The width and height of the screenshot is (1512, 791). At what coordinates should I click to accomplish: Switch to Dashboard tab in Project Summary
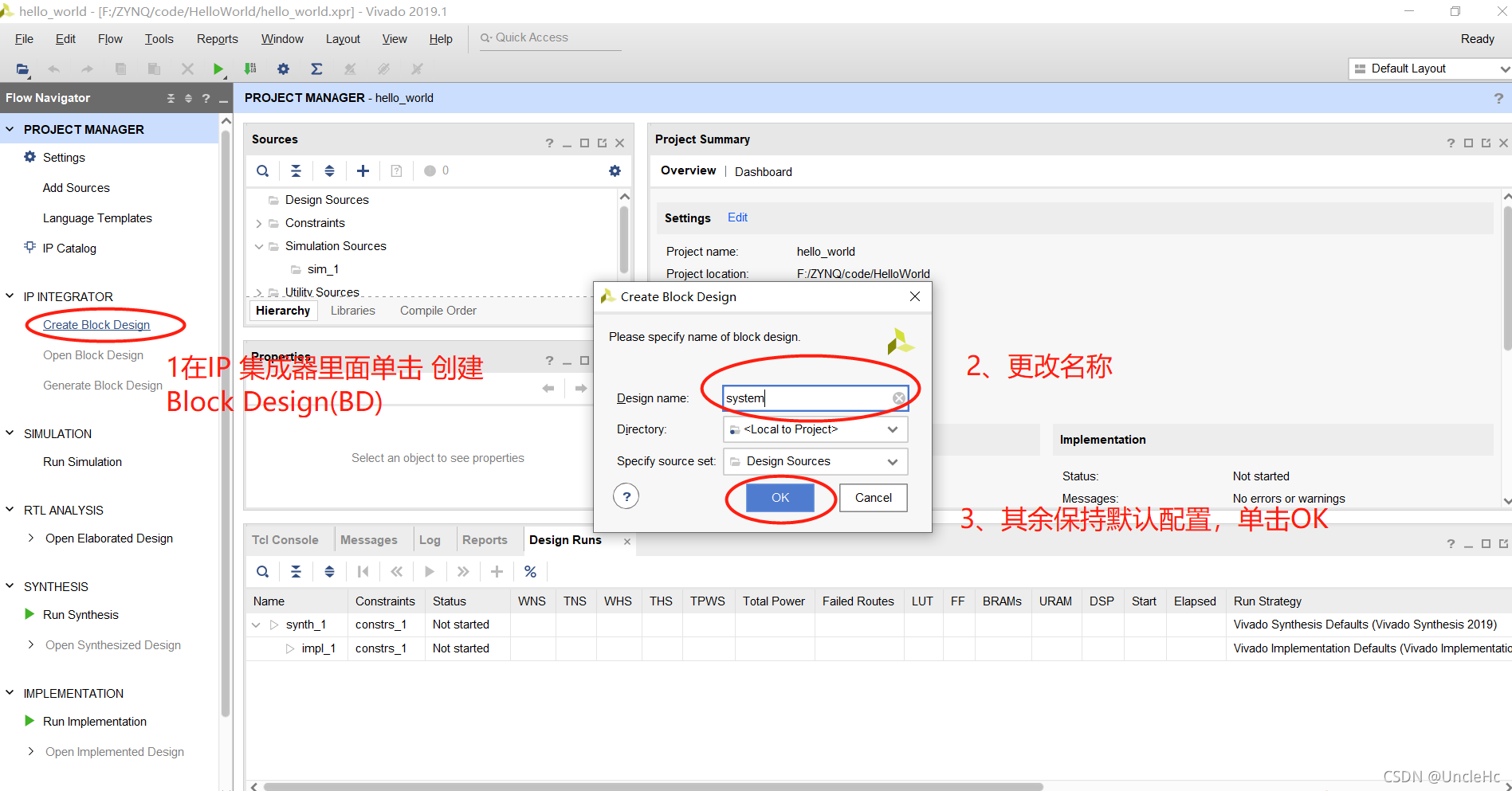763,172
